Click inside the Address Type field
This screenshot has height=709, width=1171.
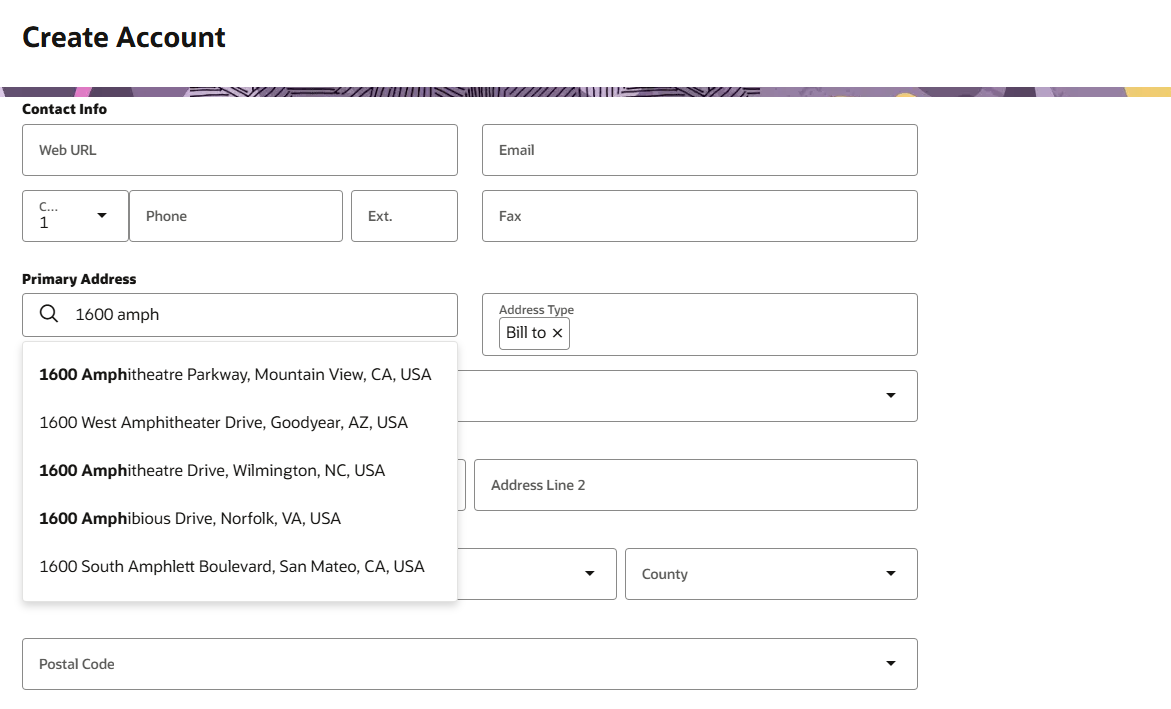[700, 324]
